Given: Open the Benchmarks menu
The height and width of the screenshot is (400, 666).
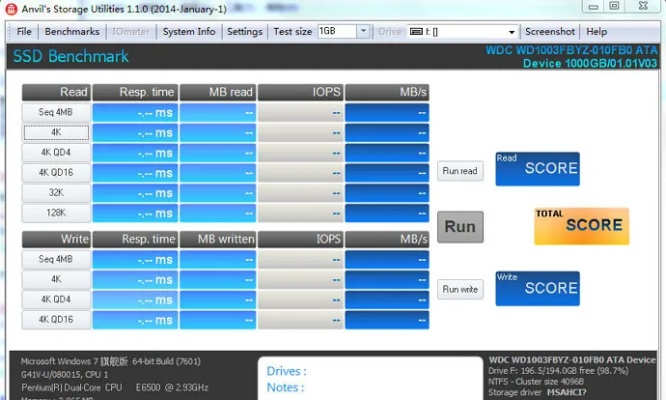Looking at the screenshot, I should [72, 32].
